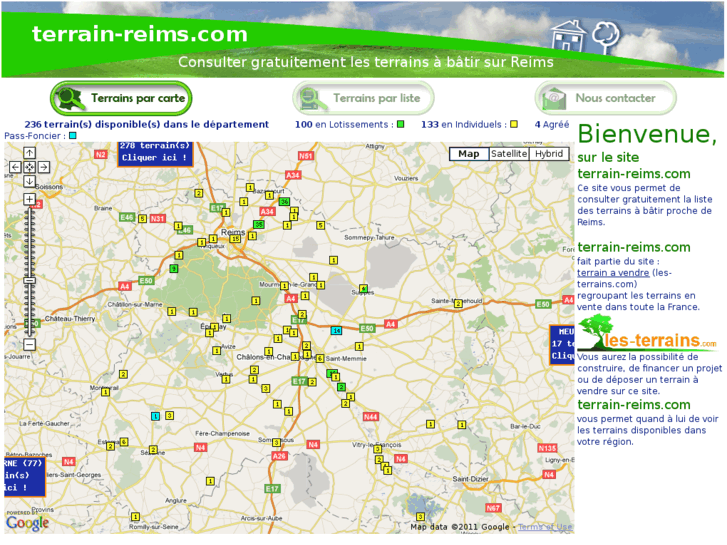Click the '236 terrain(s) disponible(s)' text
Screen dimensions: 727x545
click(147, 124)
